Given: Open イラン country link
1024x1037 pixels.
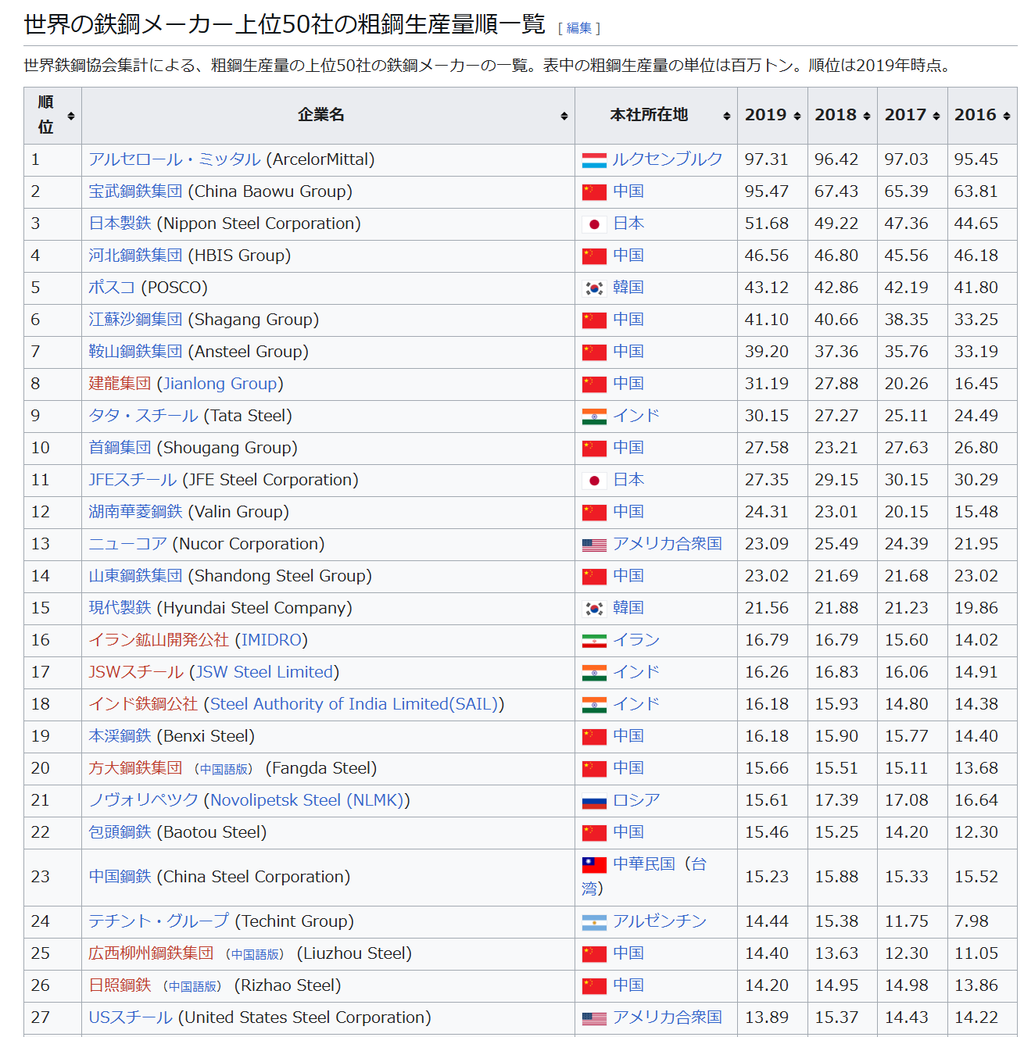Looking at the screenshot, I should (636, 641).
